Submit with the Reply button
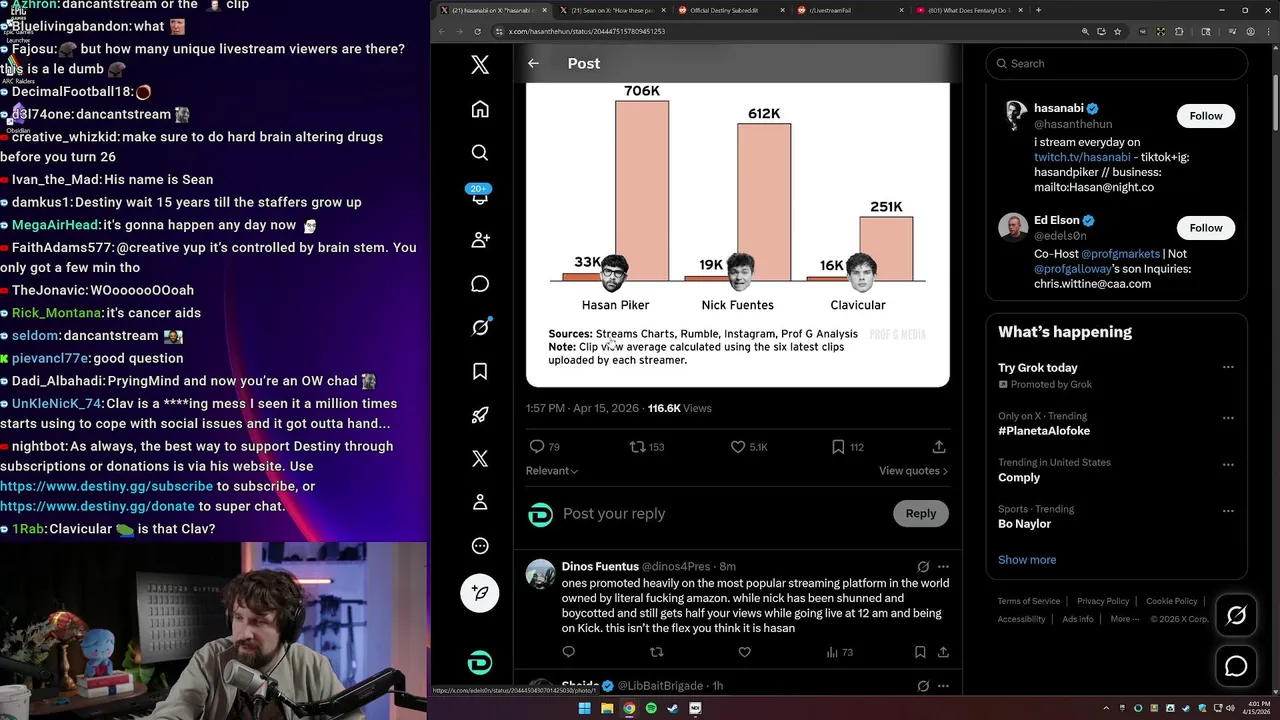The width and height of the screenshot is (1280, 720). tap(921, 514)
